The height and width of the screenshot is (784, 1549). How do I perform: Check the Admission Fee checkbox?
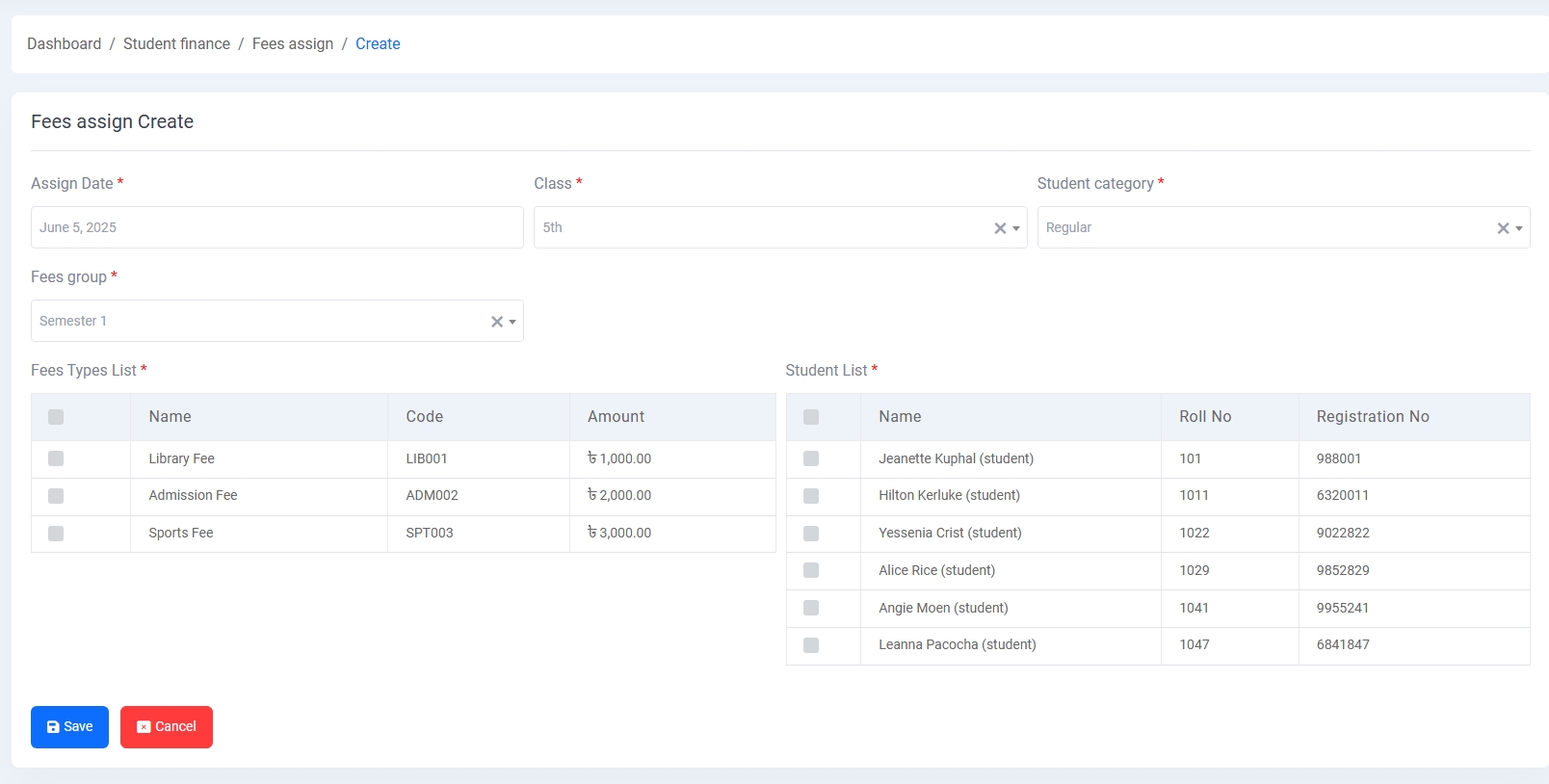tap(56, 496)
